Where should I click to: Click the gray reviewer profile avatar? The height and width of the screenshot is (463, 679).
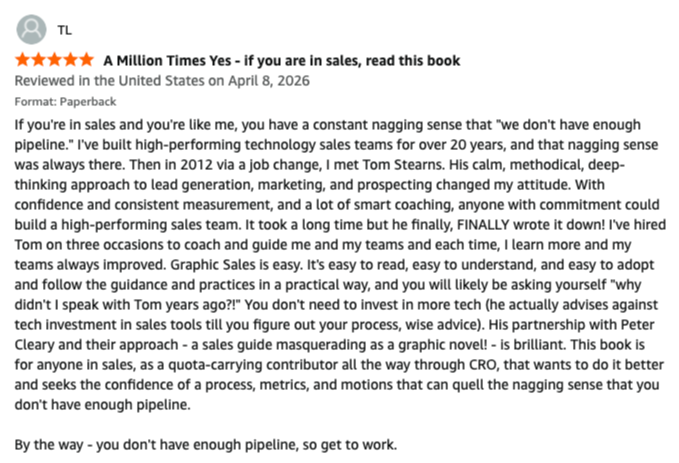click(x=31, y=29)
